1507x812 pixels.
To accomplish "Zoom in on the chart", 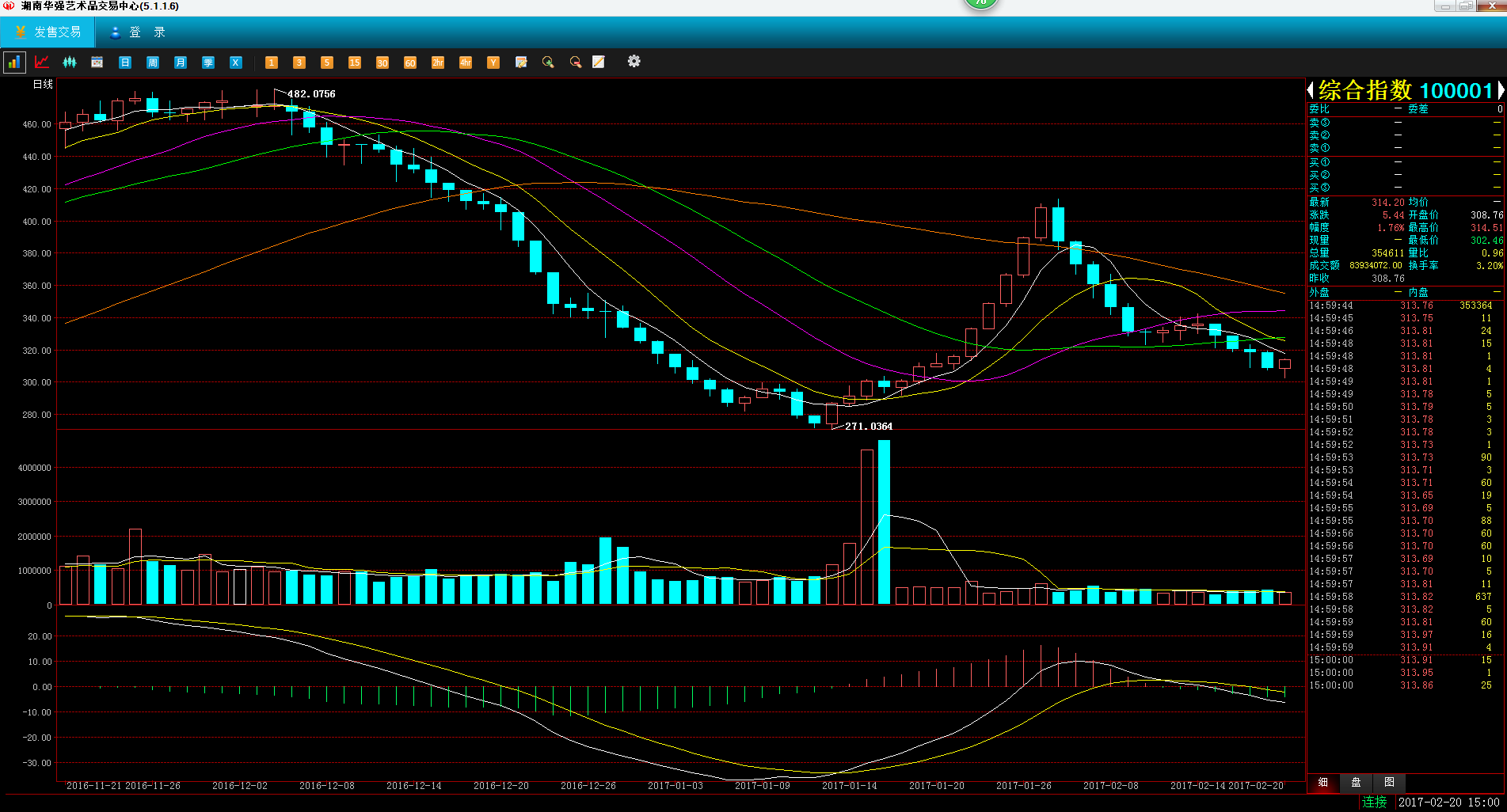I will point(548,62).
